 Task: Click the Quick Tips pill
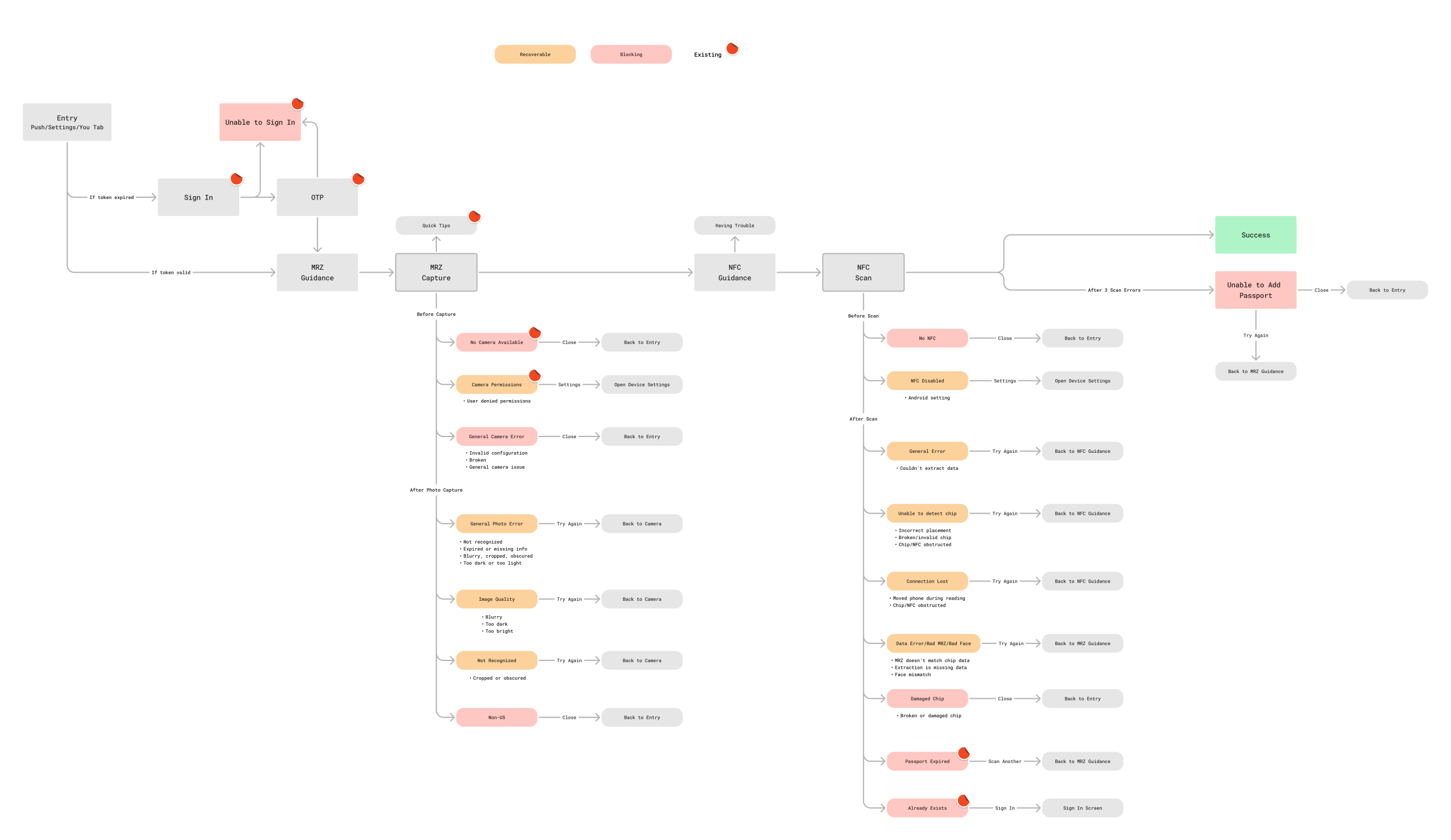[436, 225]
